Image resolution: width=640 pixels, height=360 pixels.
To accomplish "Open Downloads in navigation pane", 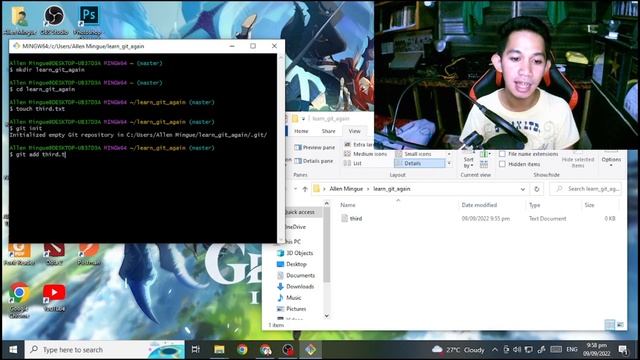I will 296,287.
